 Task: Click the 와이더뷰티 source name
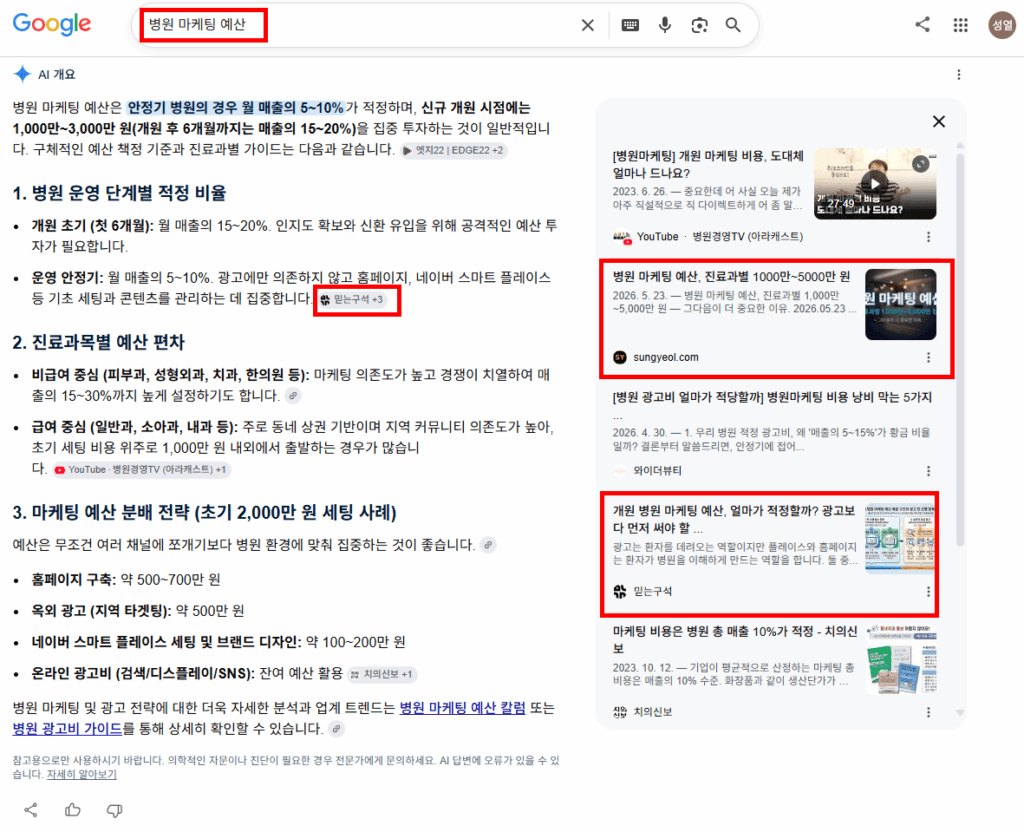point(657,471)
